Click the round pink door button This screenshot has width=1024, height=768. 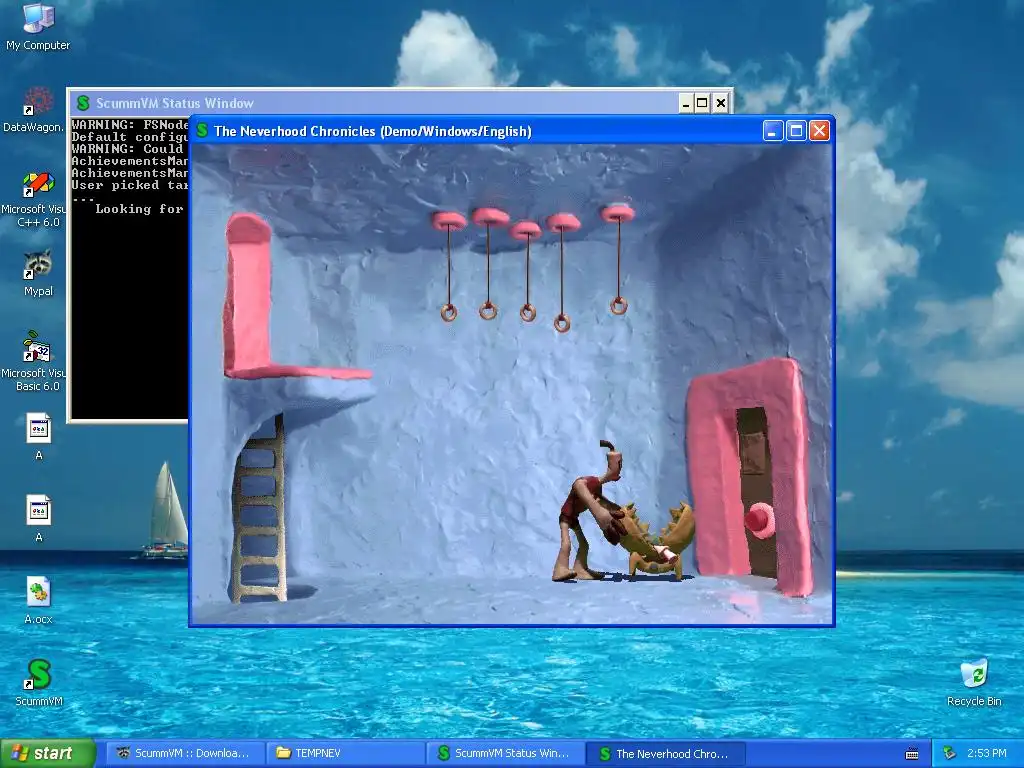760,520
